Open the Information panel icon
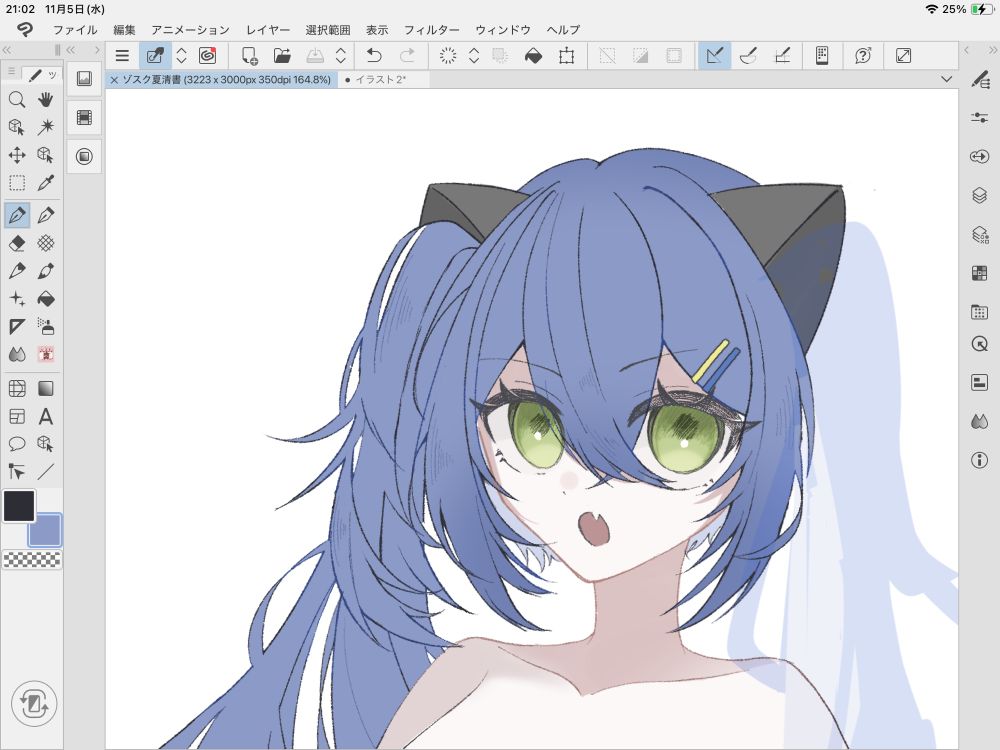This screenshot has height=750, width=1000. coord(980,460)
